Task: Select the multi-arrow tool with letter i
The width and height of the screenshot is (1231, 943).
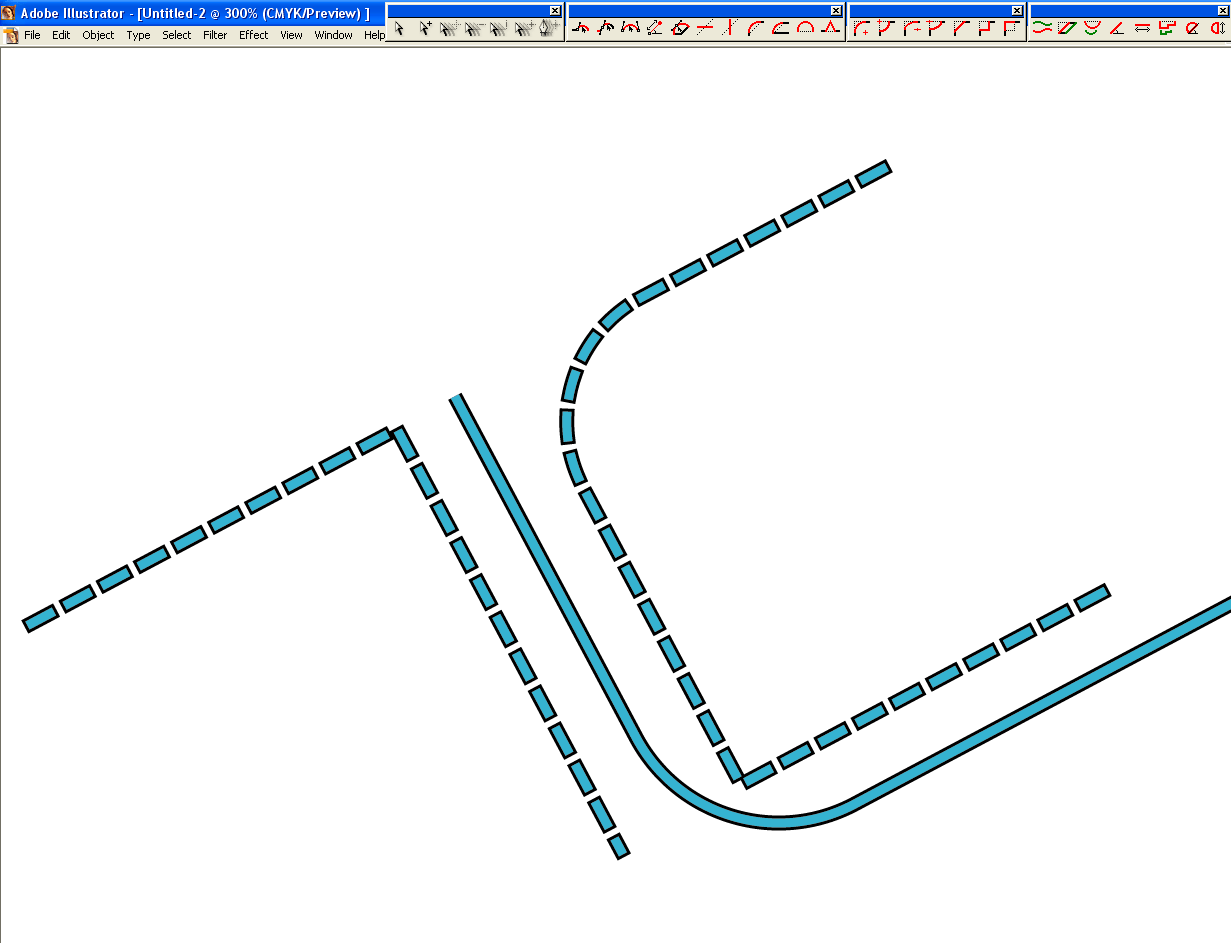Action: pyautogui.click(x=499, y=28)
